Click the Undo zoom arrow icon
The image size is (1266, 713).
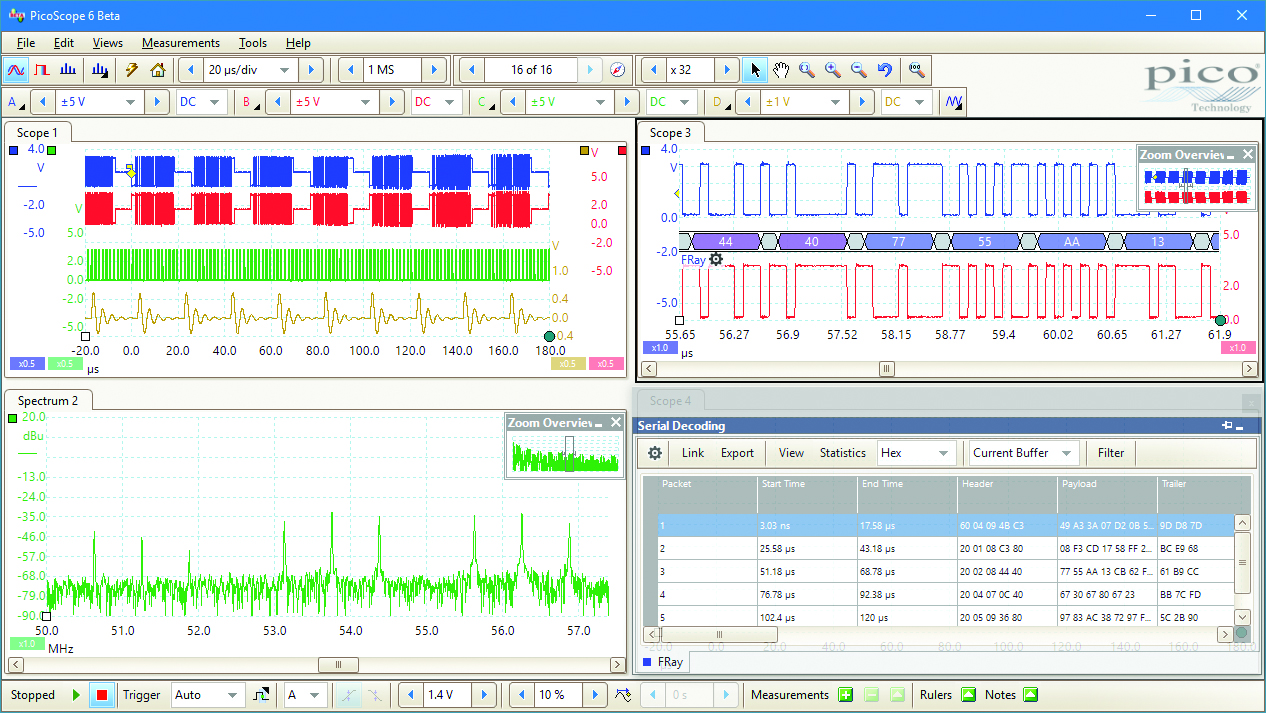(884, 70)
